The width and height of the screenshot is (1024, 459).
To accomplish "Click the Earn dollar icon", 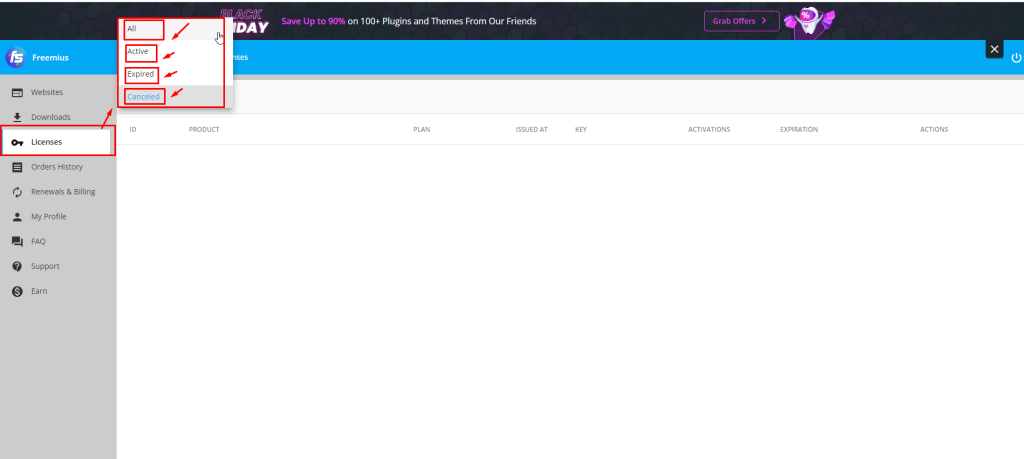I will coord(18,291).
